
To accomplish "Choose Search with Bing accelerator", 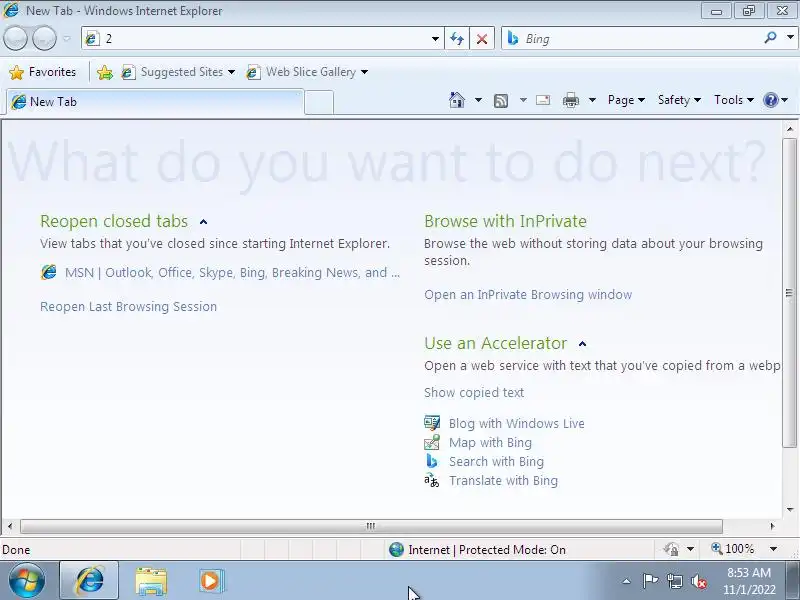I will [496, 462].
